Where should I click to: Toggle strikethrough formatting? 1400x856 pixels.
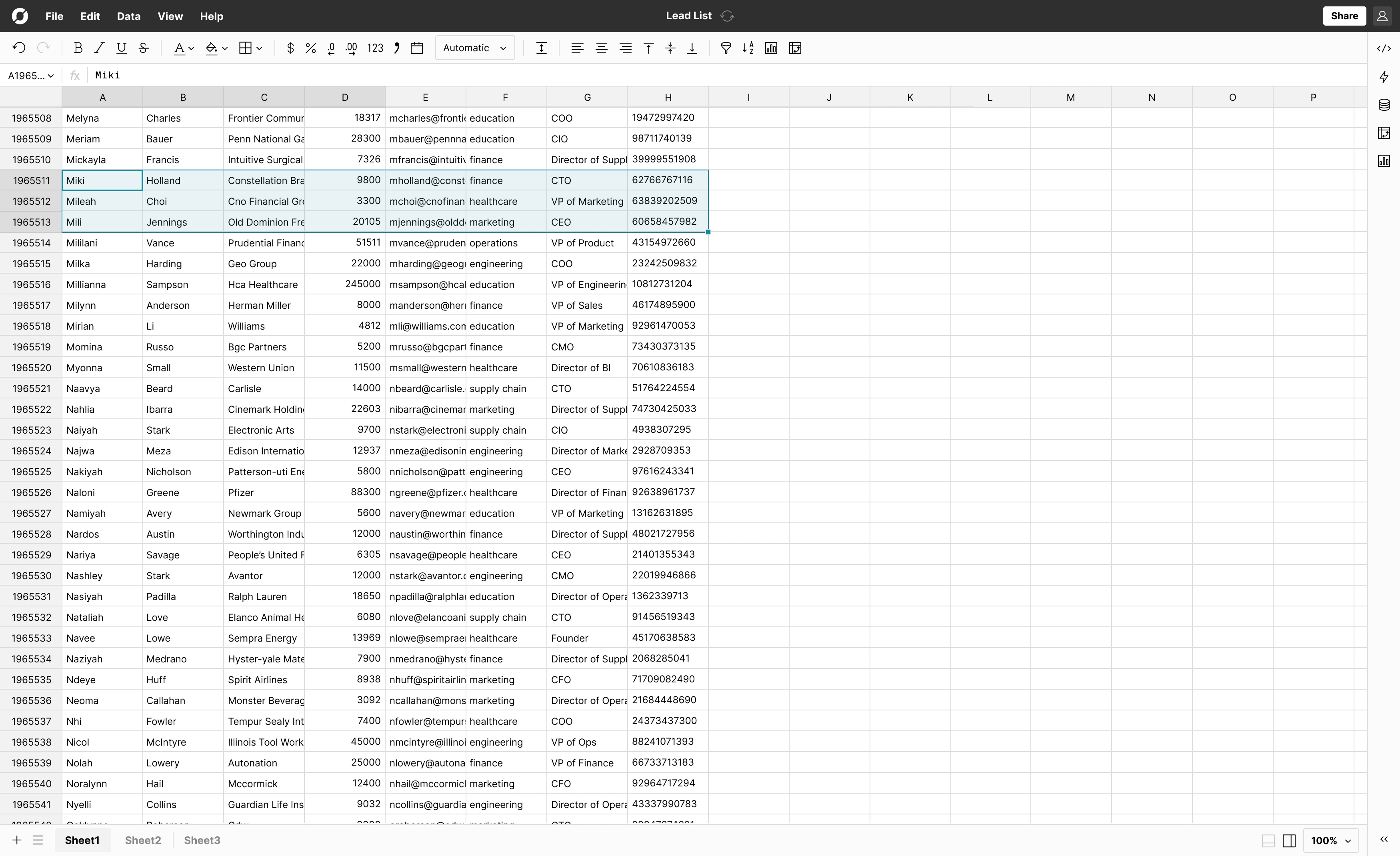[x=143, y=48]
